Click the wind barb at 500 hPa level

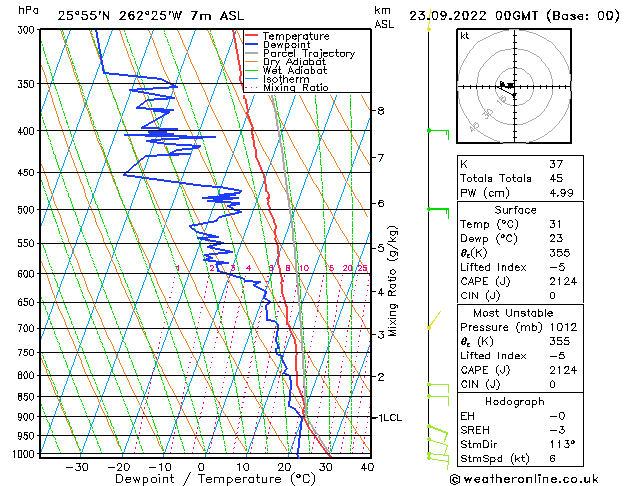[x=438, y=213]
